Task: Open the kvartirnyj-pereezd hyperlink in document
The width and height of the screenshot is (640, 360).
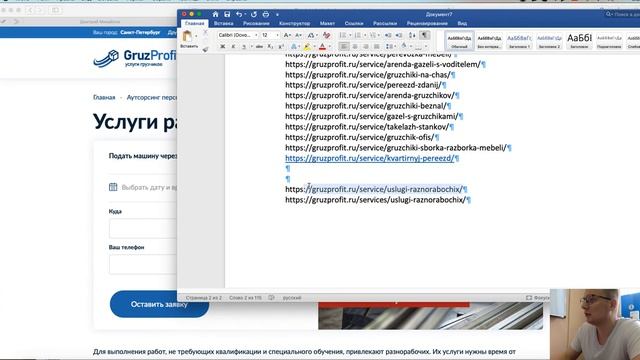Action: pos(369,158)
